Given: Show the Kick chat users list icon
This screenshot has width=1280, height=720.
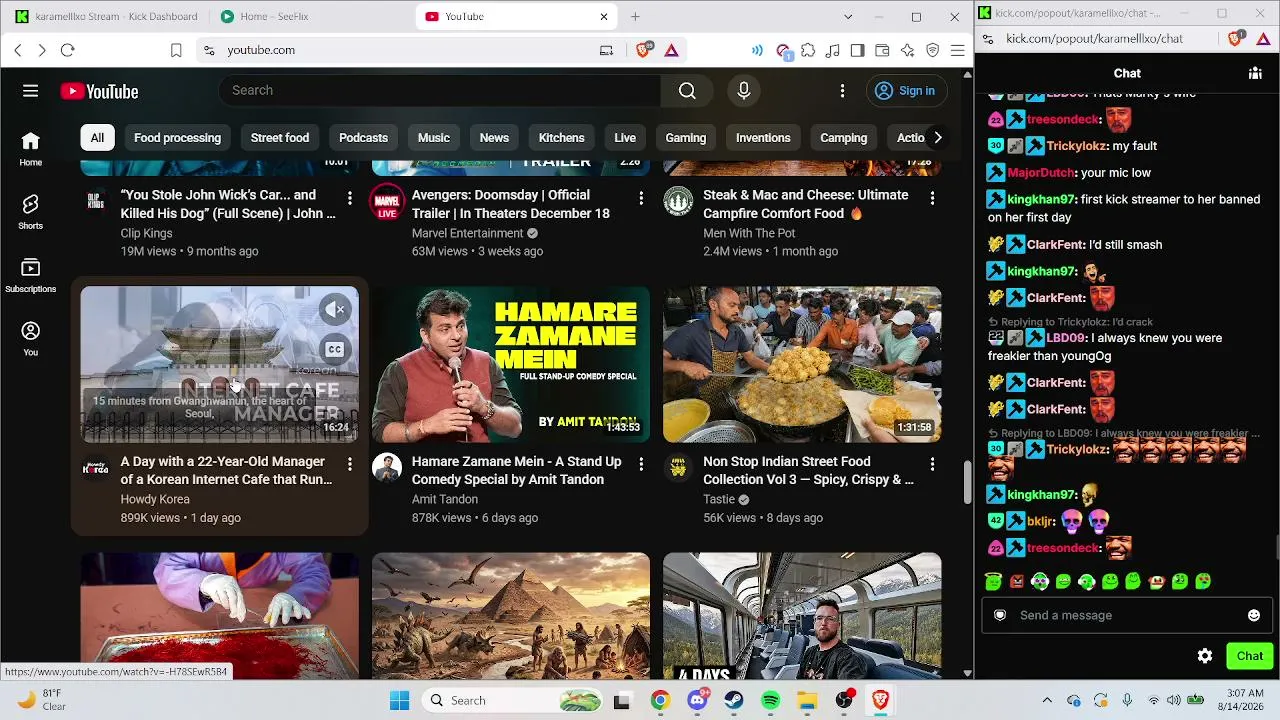Looking at the screenshot, I should (x=1255, y=73).
